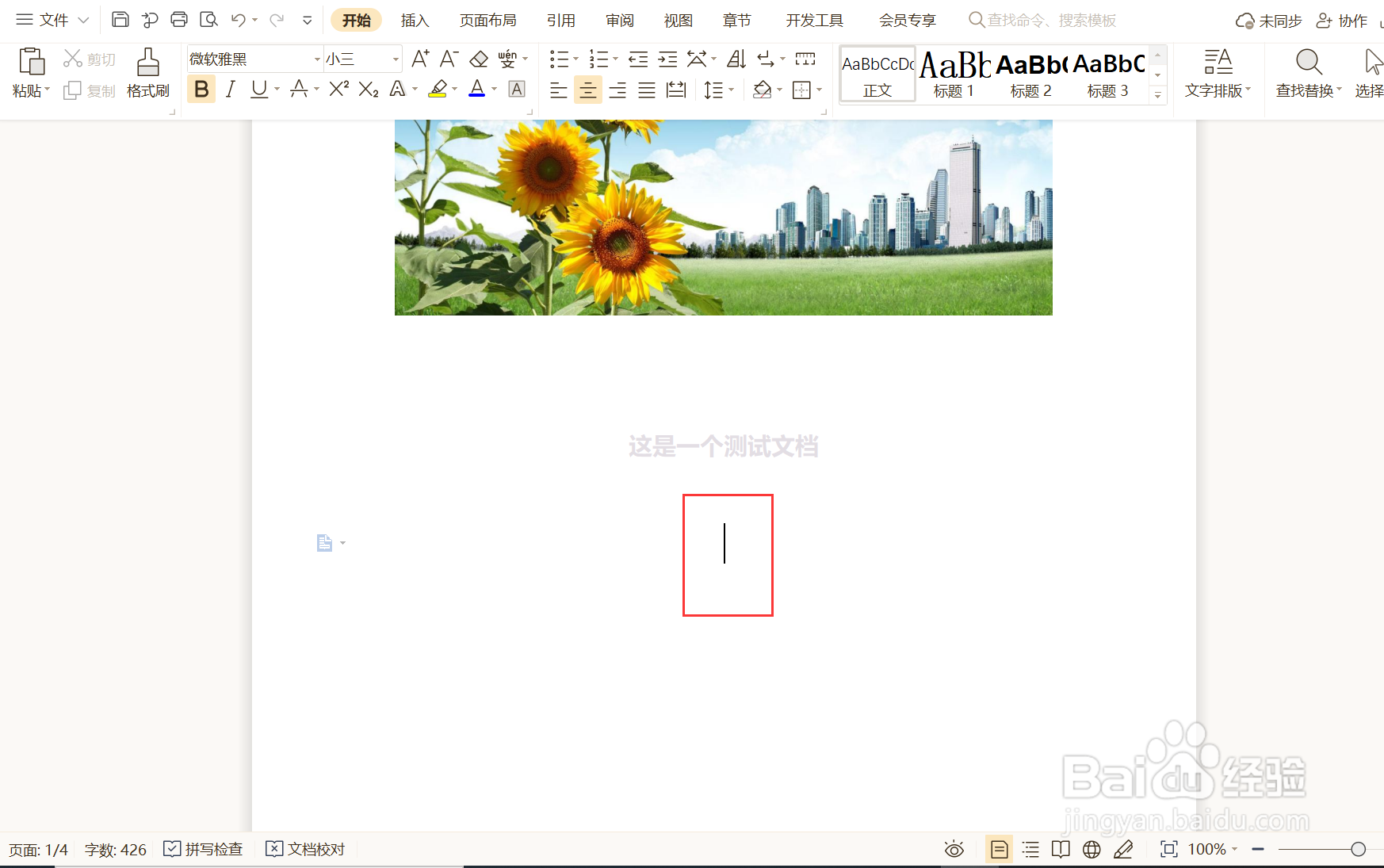Viewport: 1384px width, 868px height.
Task: Expand the bullet list dropdown arrow
Action: (576, 59)
